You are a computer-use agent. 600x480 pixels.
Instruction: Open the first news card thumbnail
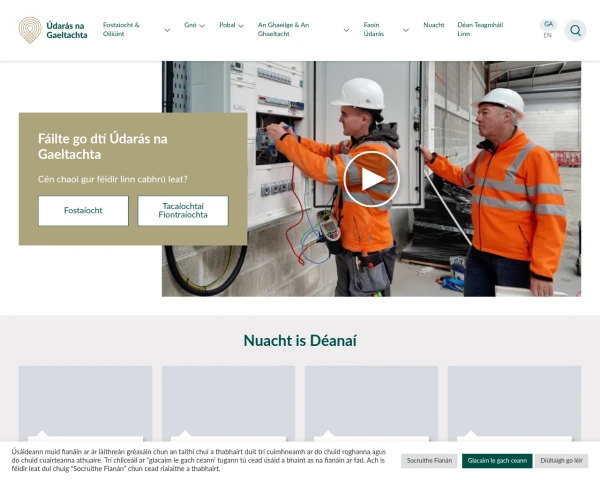(x=85, y=403)
